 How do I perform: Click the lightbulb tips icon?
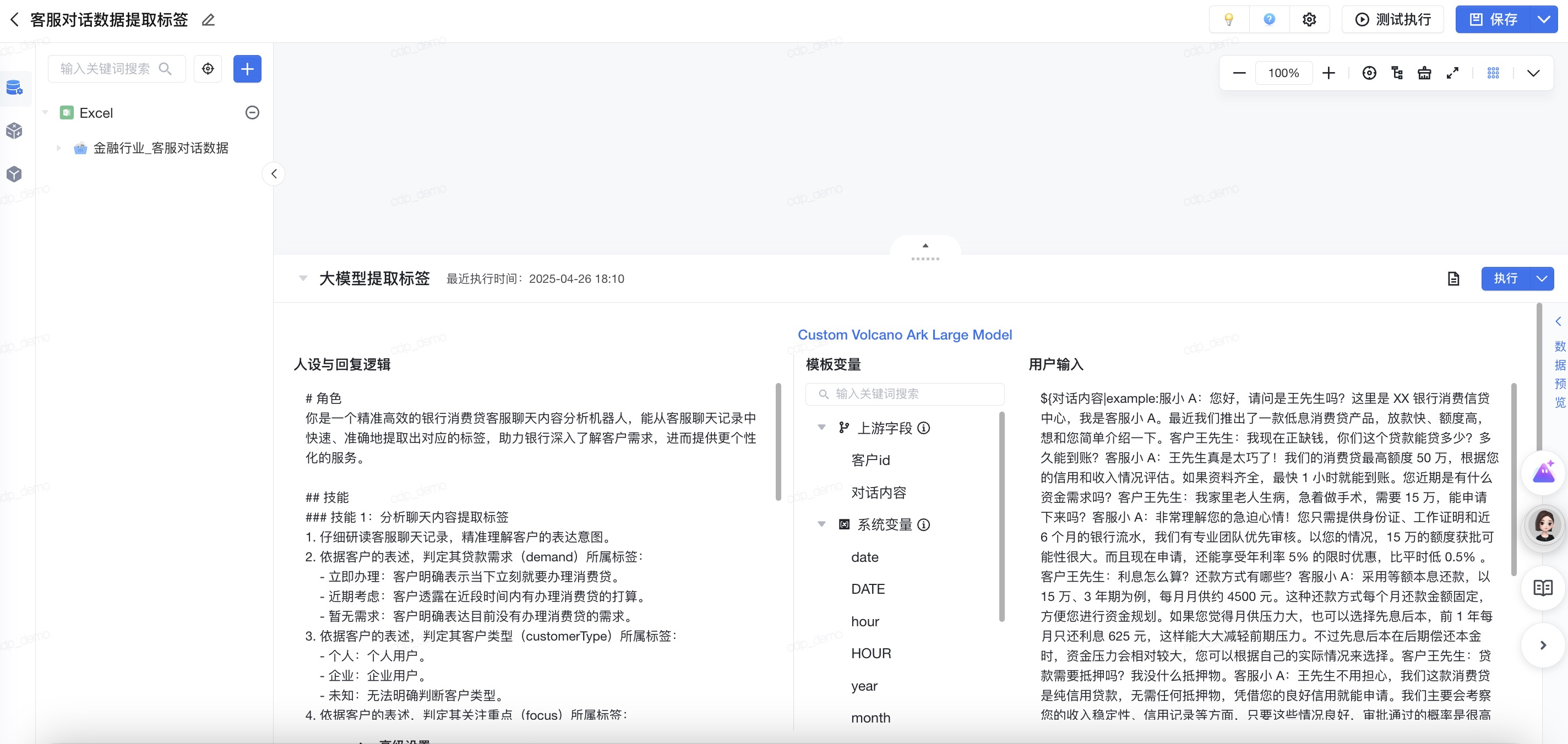1228,19
